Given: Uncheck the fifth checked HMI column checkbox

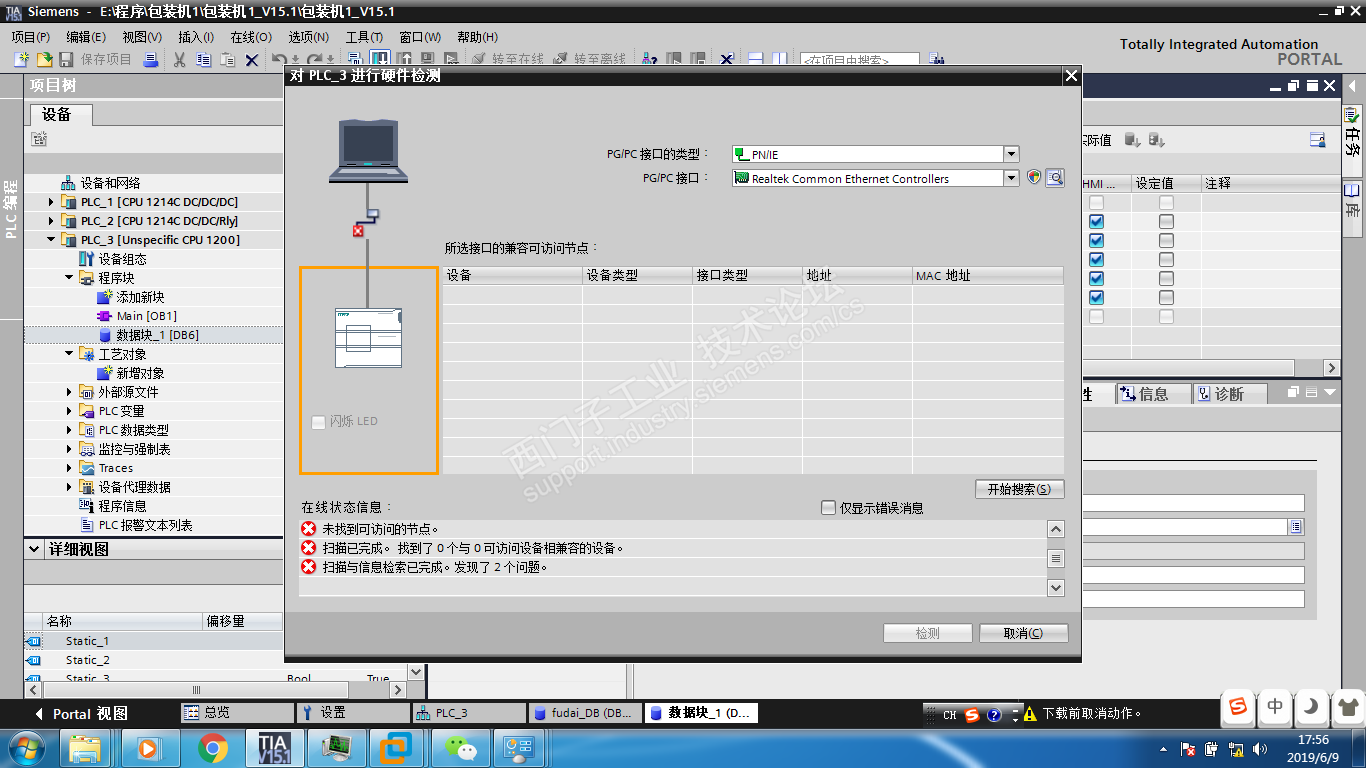Looking at the screenshot, I should click(x=1096, y=298).
